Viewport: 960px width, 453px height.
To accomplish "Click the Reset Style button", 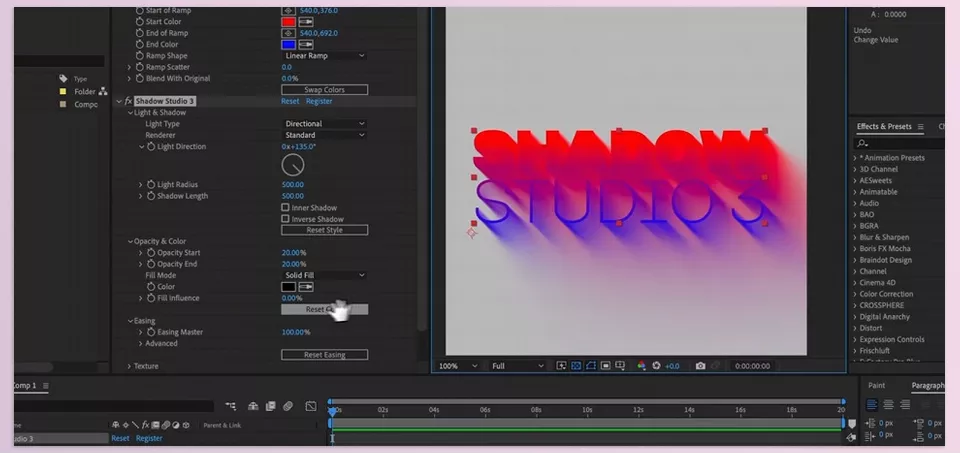I will point(324,230).
